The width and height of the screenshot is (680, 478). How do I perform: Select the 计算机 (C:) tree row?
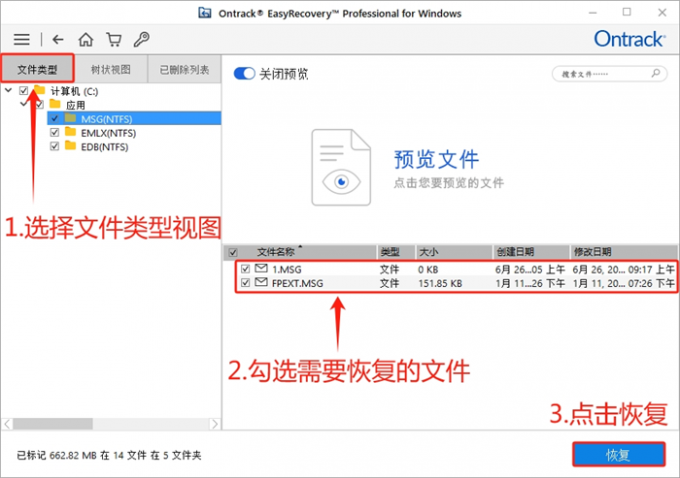[74, 91]
